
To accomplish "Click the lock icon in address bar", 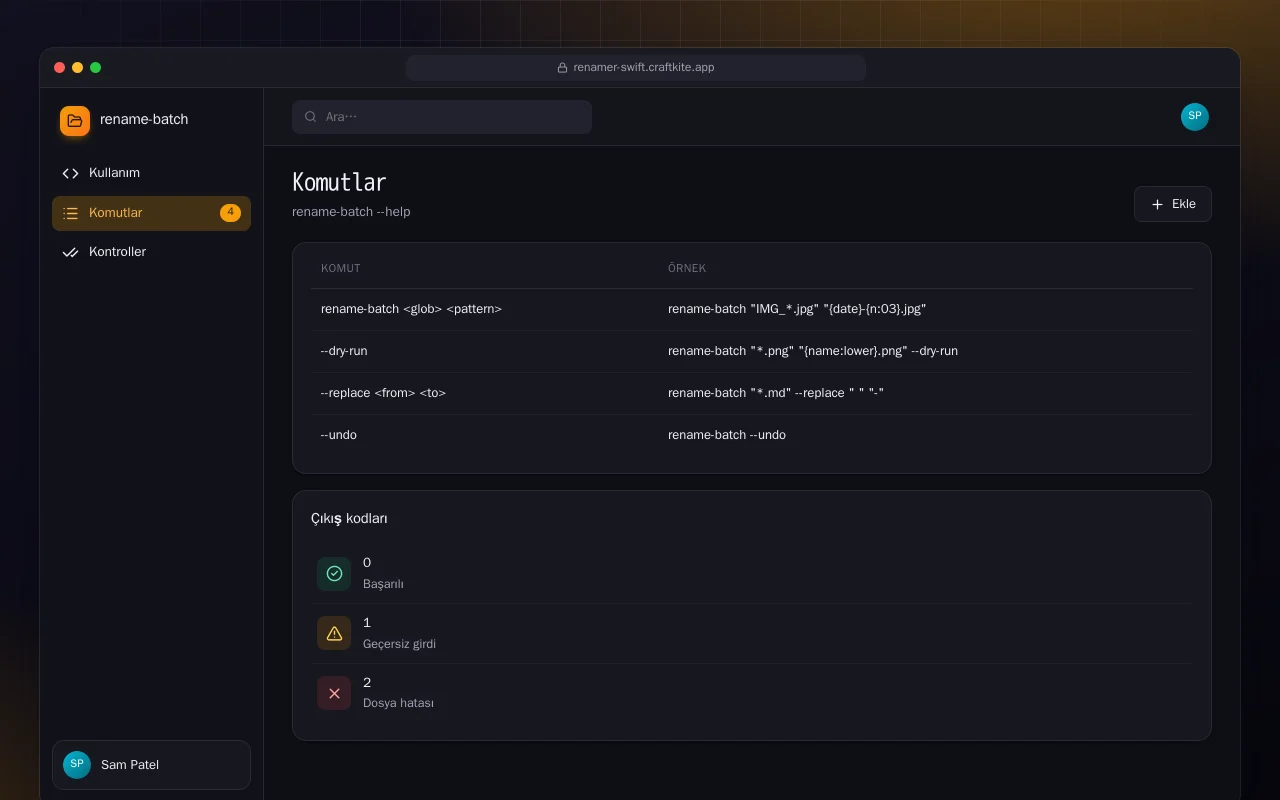I will 562,68.
